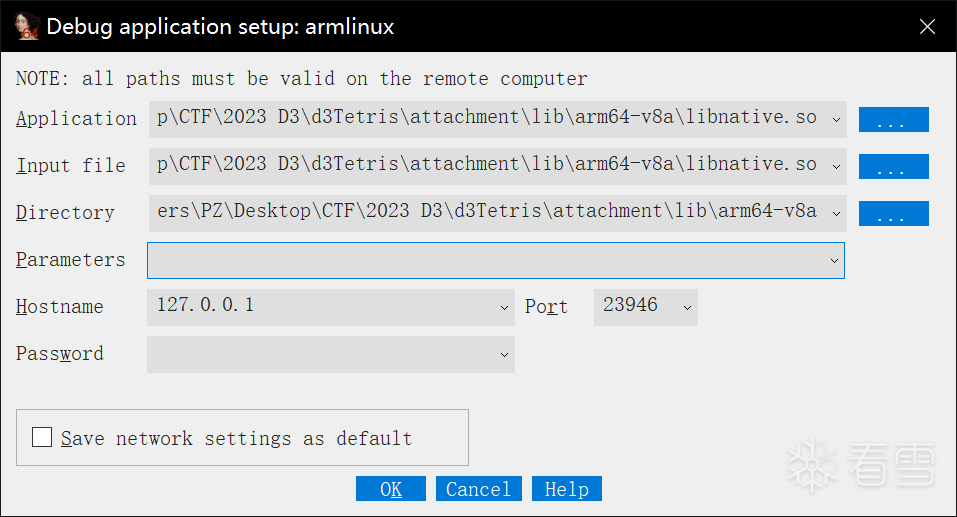This screenshot has height=517, width=957.
Task: Expand the Hostname dropdown
Action: click(505, 307)
